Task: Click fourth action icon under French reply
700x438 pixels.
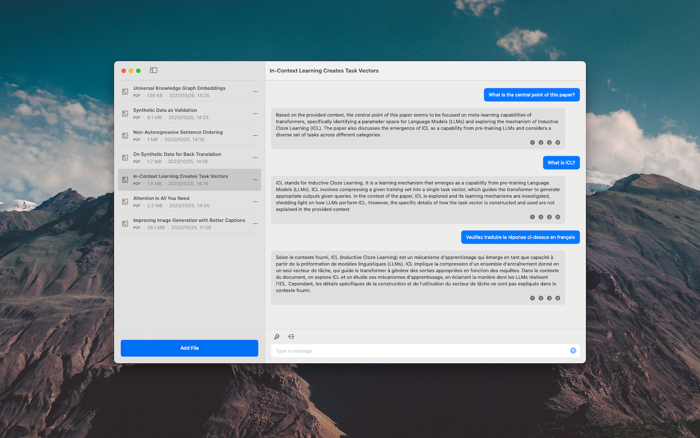Action: point(558,298)
